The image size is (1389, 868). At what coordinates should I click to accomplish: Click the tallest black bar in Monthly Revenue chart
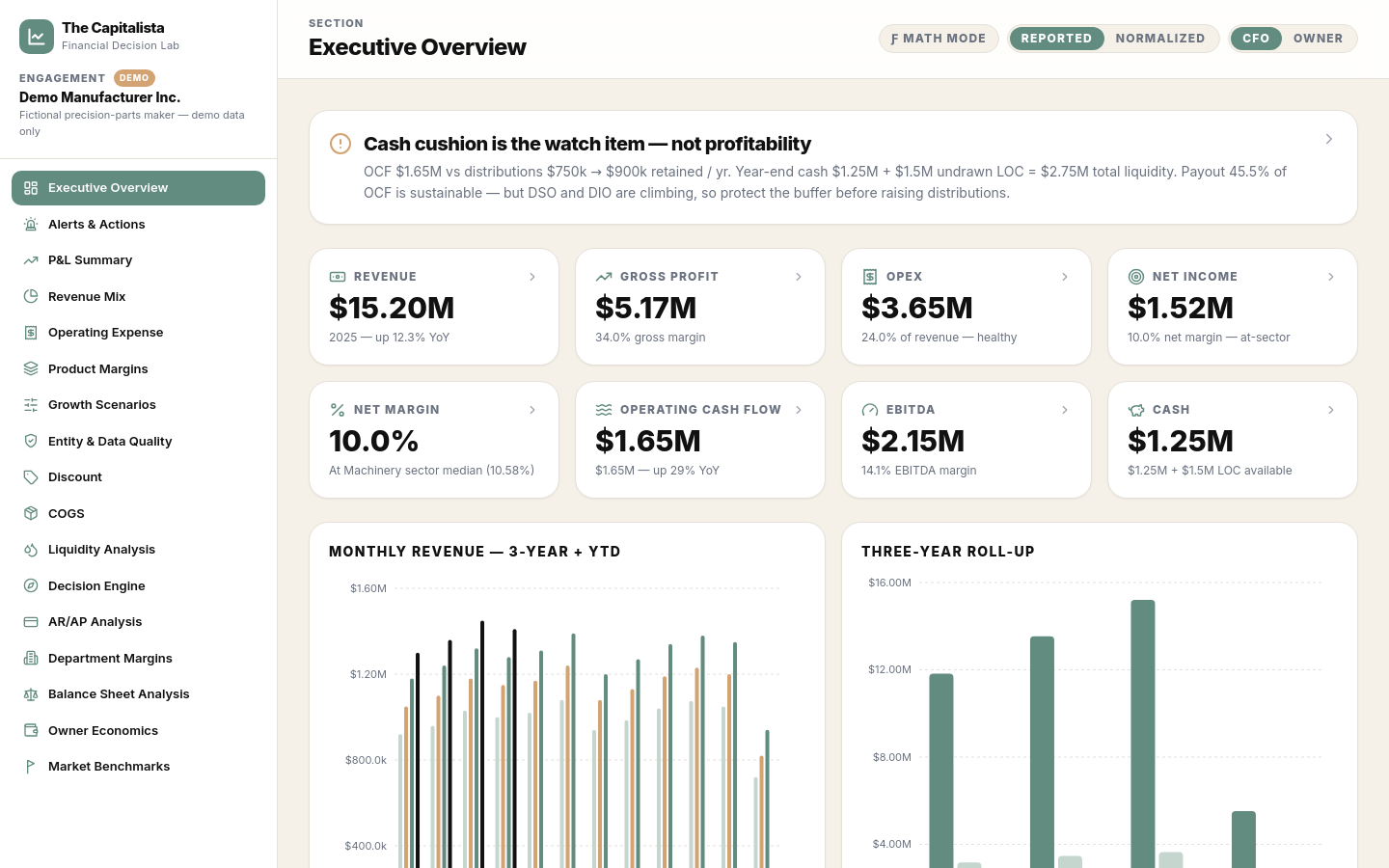click(482, 745)
